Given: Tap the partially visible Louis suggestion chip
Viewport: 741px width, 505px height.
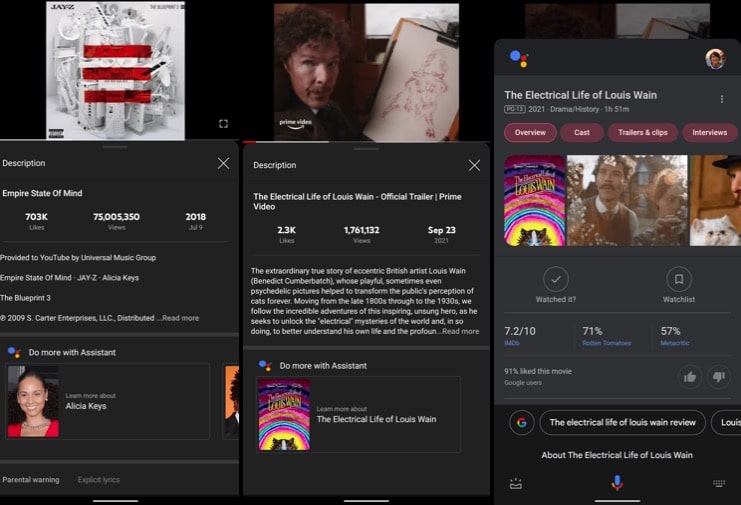Looking at the screenshot, I should click(x=726, y=422).
